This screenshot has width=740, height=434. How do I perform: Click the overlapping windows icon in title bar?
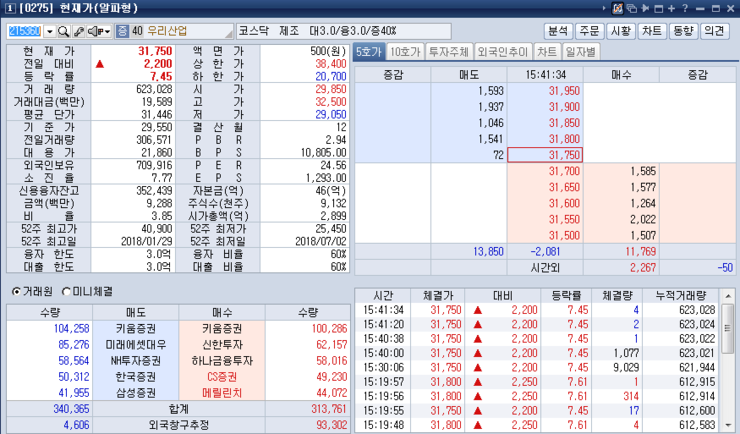point(631,8)
